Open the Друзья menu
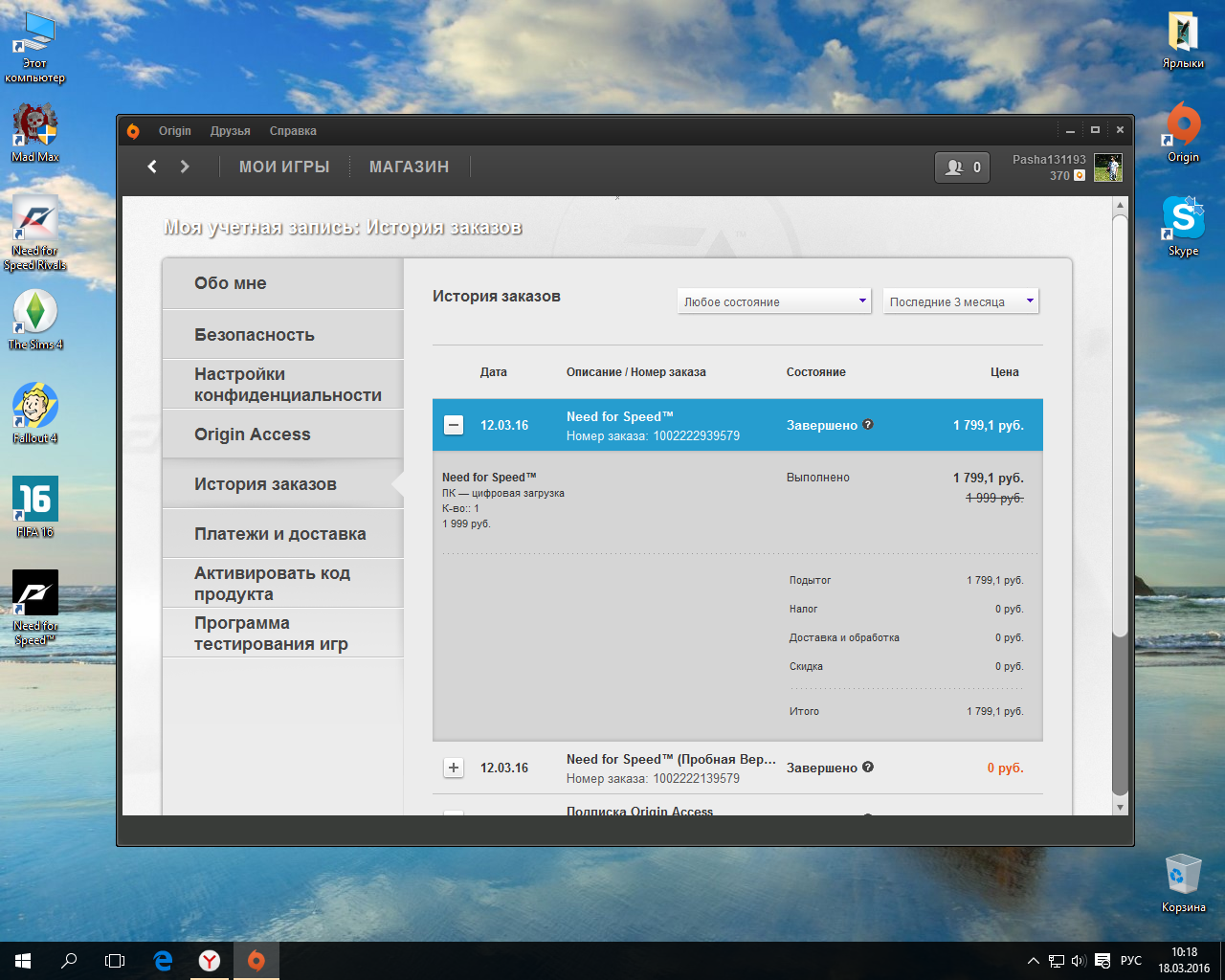The height and width of the screenshot is (980, 1225). [x=231, y=131]
